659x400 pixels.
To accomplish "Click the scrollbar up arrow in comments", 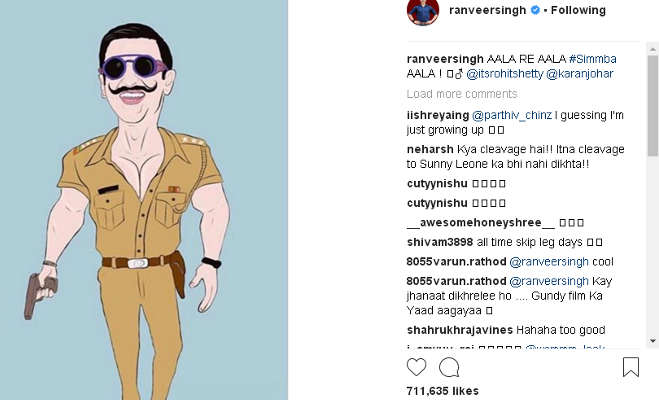I will pos(653,51).
